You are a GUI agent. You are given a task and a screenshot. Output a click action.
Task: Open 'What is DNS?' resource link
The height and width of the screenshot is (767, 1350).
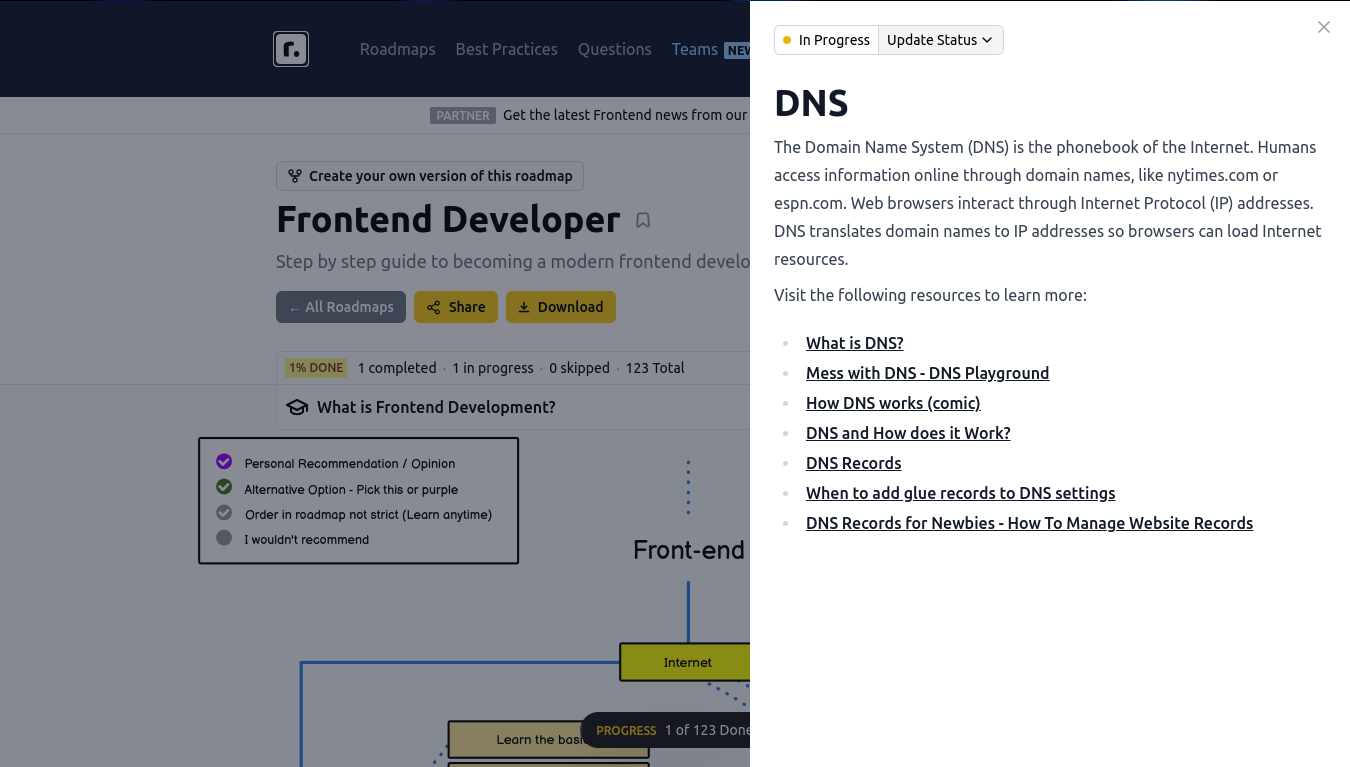tap(854, 343)
